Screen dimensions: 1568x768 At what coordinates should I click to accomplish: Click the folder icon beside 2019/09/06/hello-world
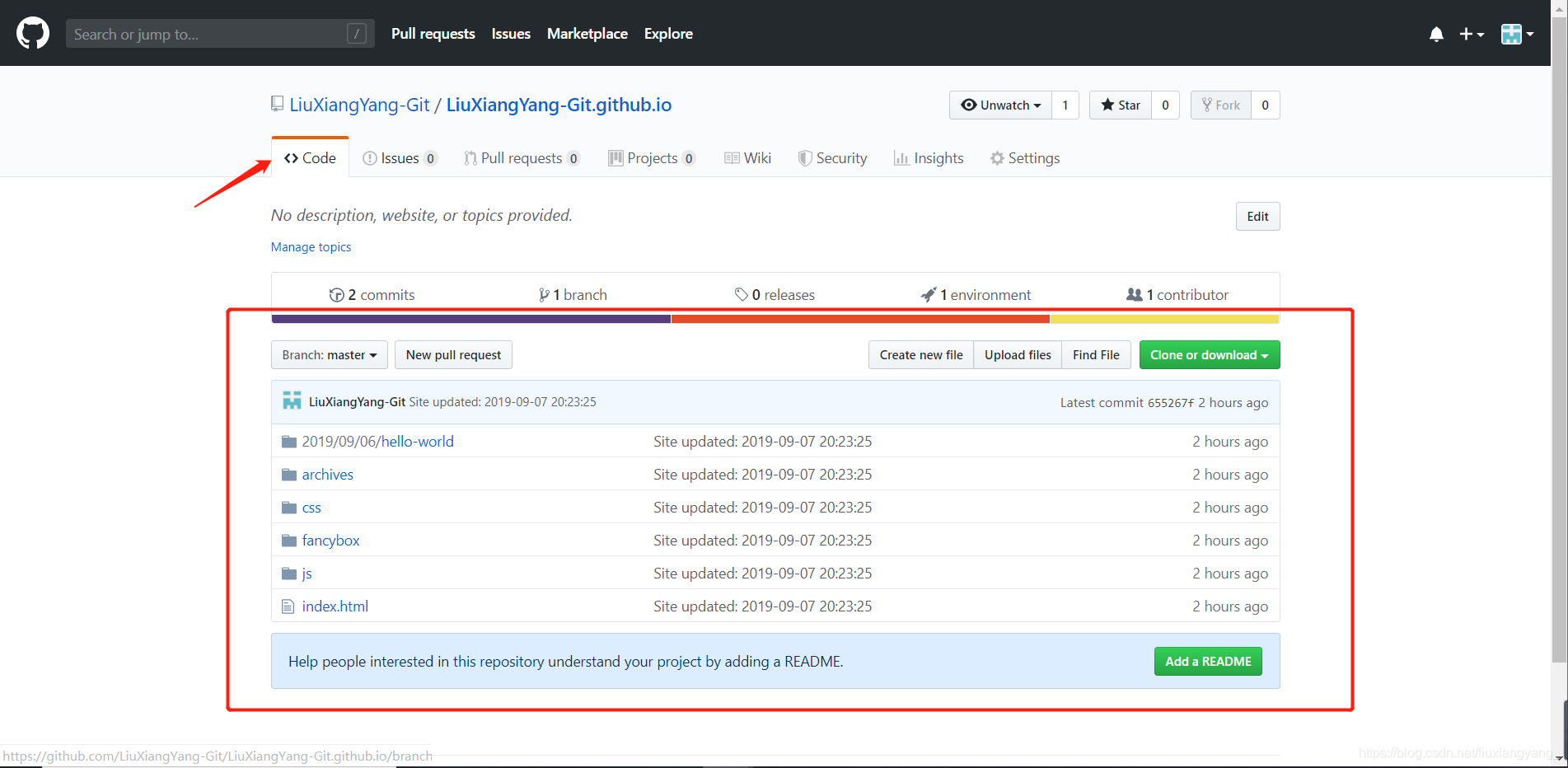pyautogui.click(x=288, y=442)
